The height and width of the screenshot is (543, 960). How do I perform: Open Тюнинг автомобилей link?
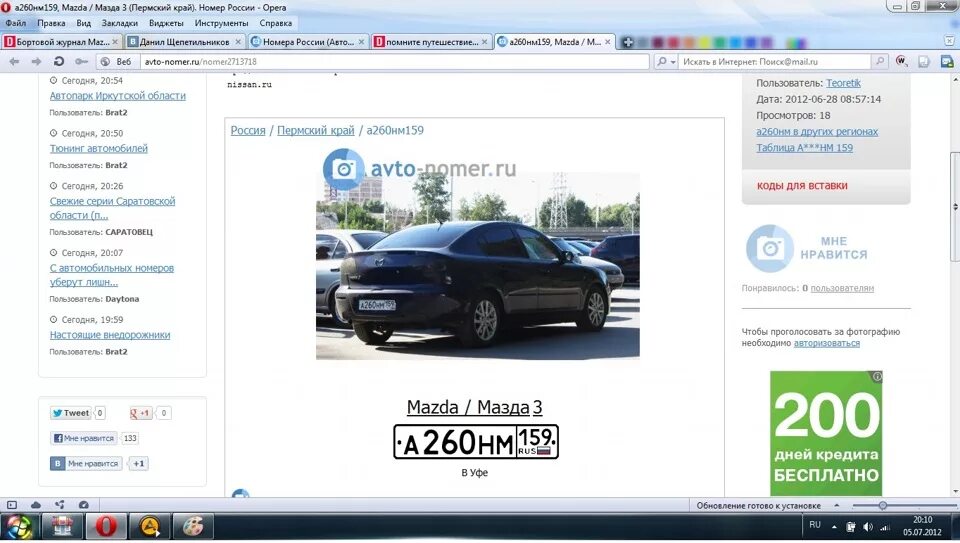(x=99, y=148)
